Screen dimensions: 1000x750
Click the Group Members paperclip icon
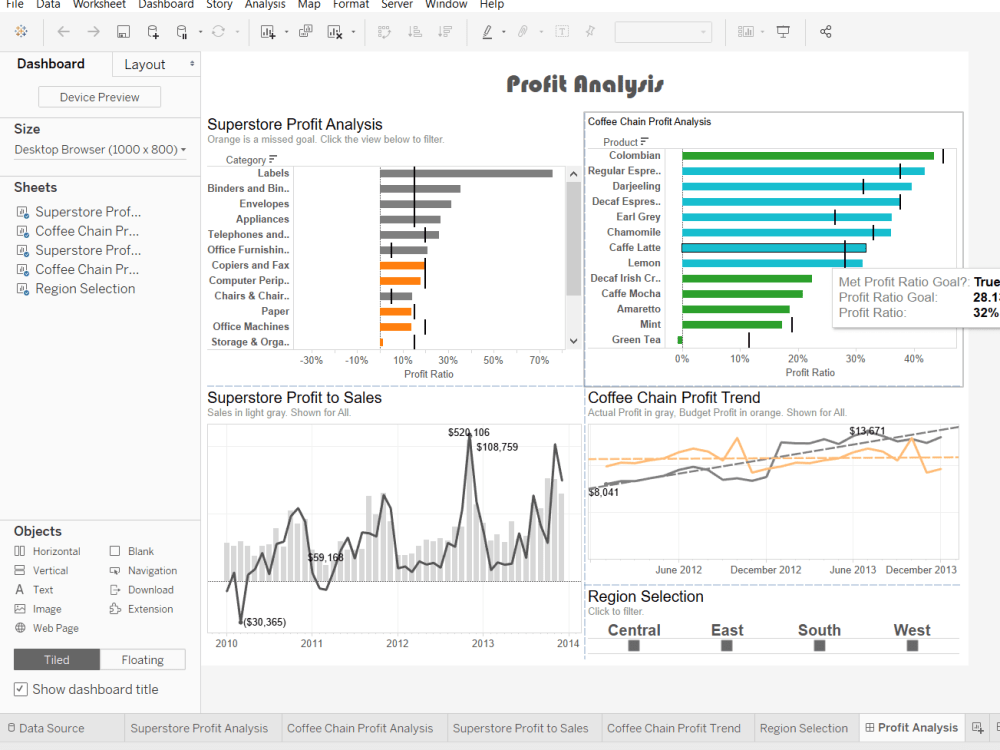(522, 31)
